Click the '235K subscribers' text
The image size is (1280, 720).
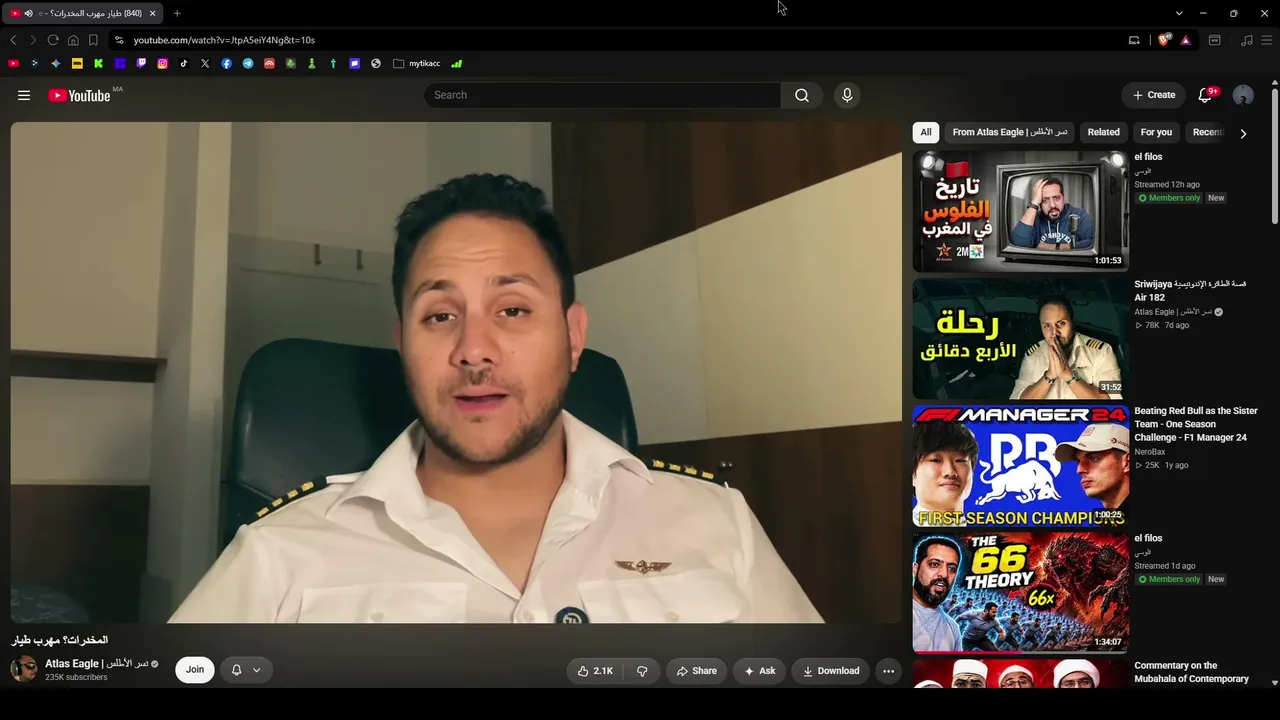(x=76, y=678)
